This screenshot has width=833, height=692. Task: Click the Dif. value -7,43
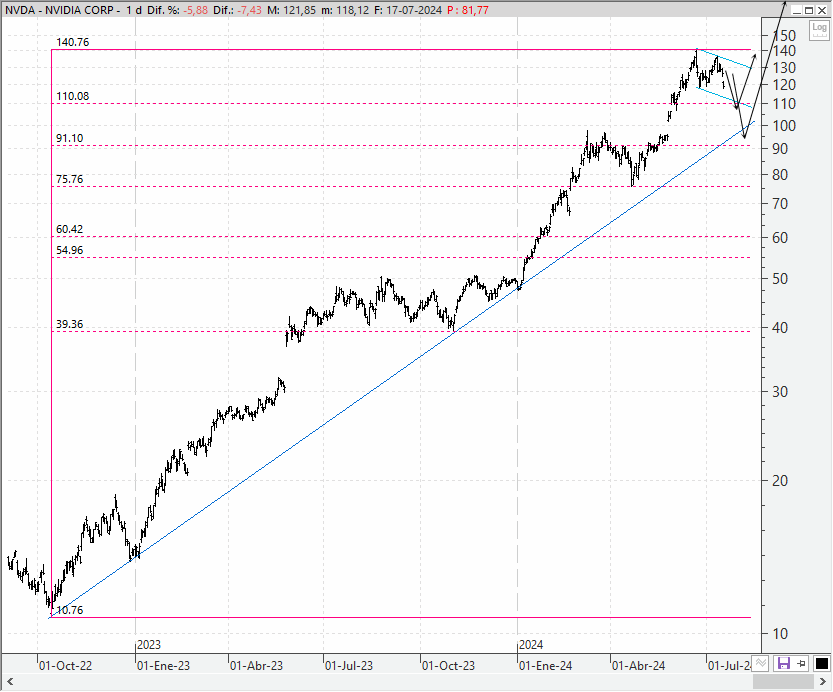pyautogui.click(x=249, y=10)
